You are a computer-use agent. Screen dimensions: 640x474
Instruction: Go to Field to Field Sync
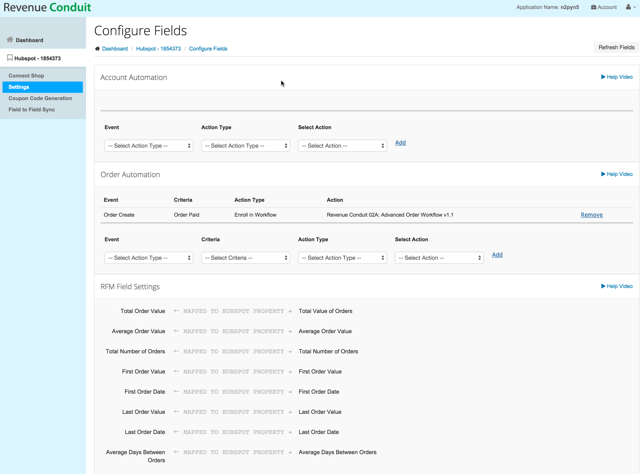pos(32,109)
